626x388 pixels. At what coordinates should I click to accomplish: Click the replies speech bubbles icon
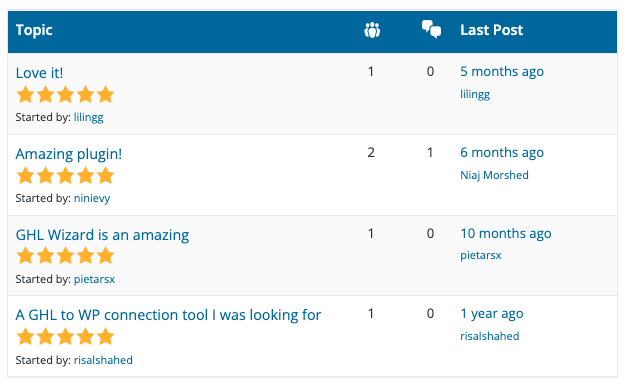pos(431,30)
